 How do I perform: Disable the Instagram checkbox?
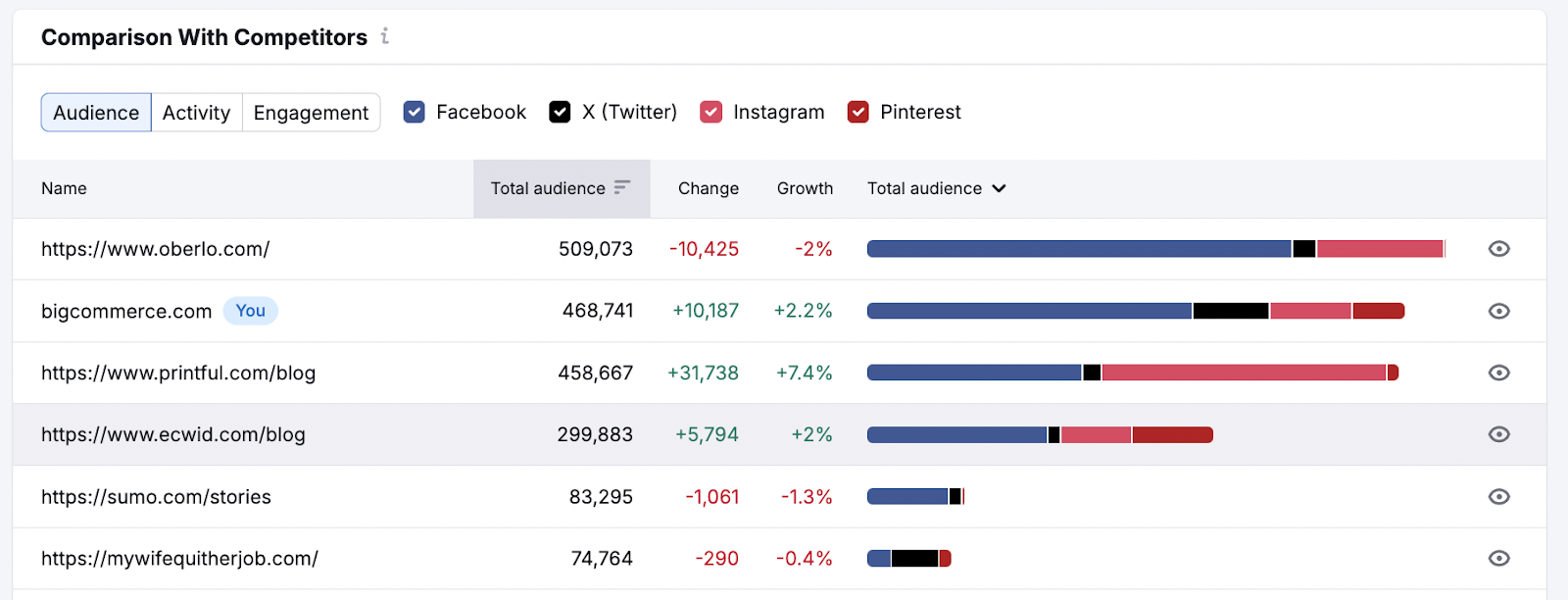point(711,112)
